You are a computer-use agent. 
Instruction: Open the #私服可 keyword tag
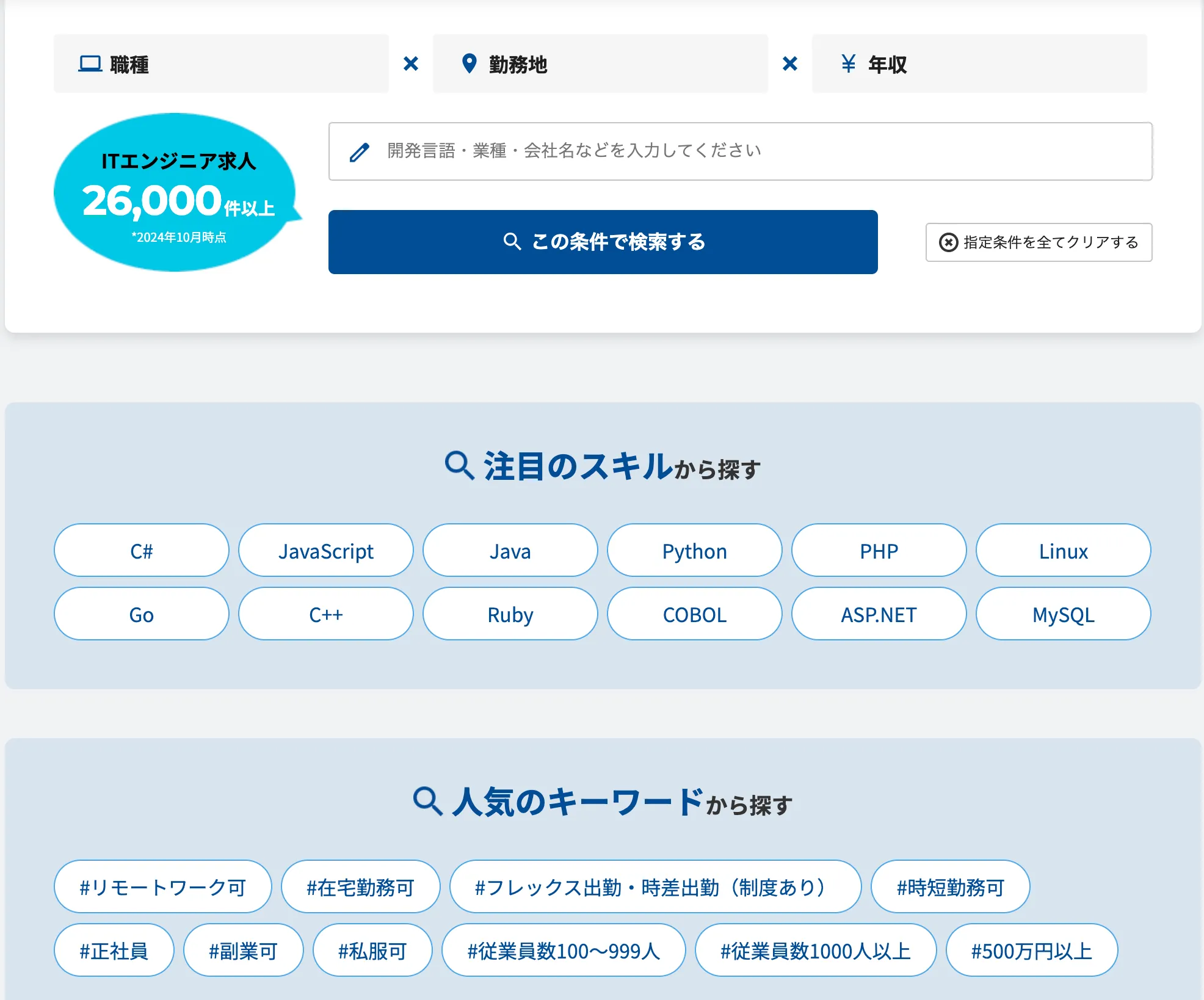tap(373, 951)
